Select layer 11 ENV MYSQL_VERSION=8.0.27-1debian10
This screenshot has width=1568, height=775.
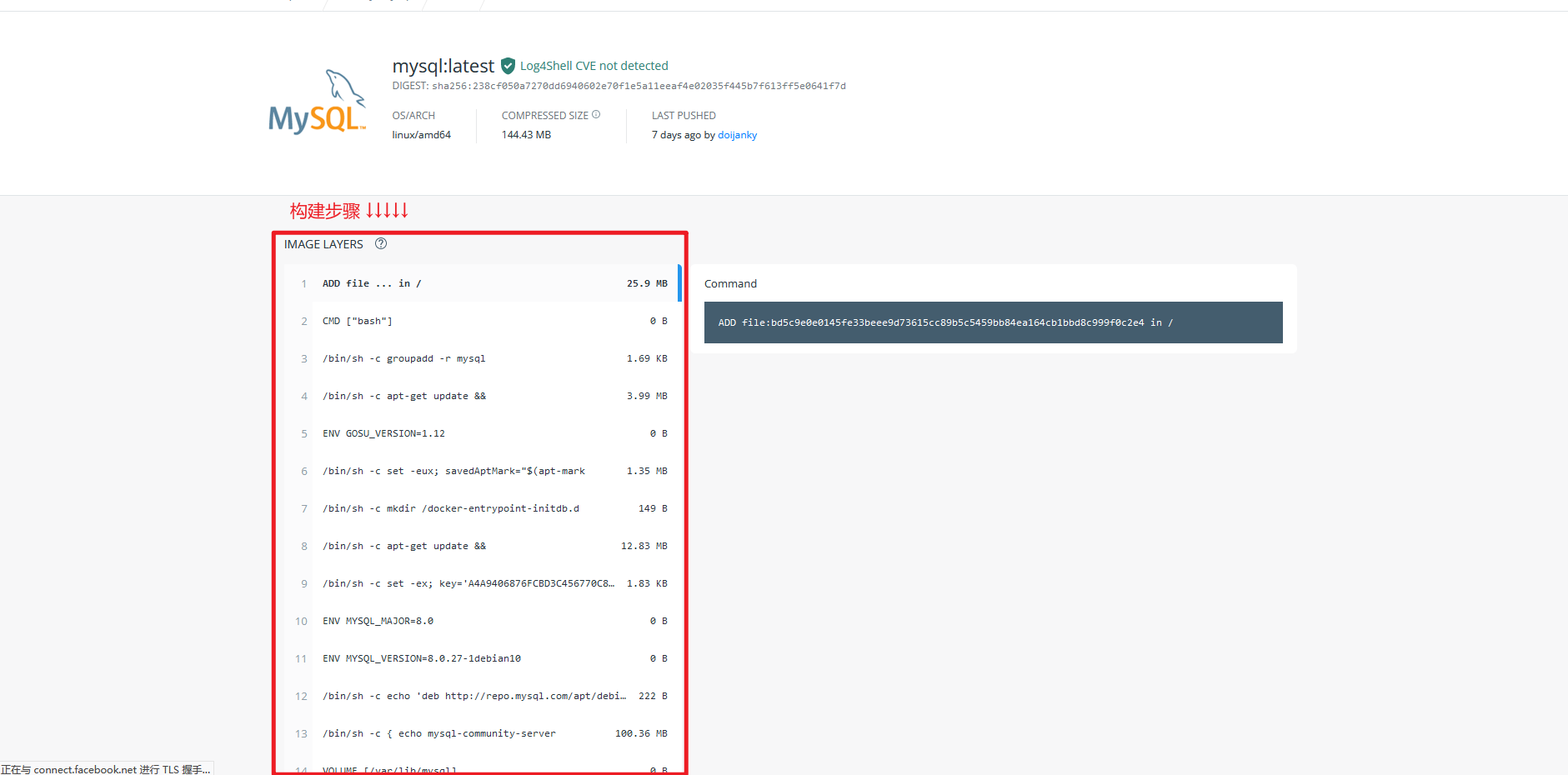point(483,658)
